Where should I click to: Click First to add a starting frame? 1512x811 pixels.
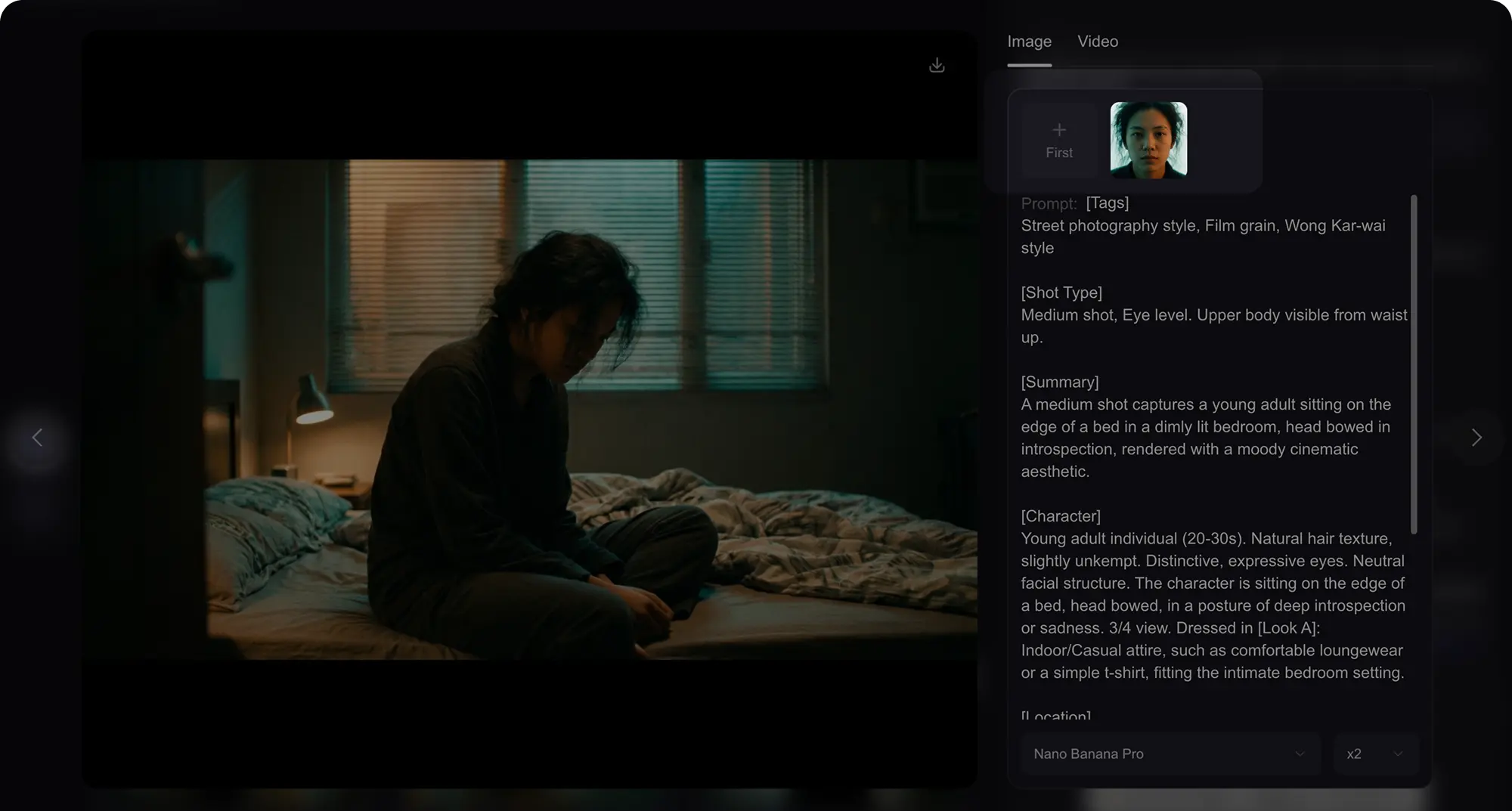(x=1059, y=140)
